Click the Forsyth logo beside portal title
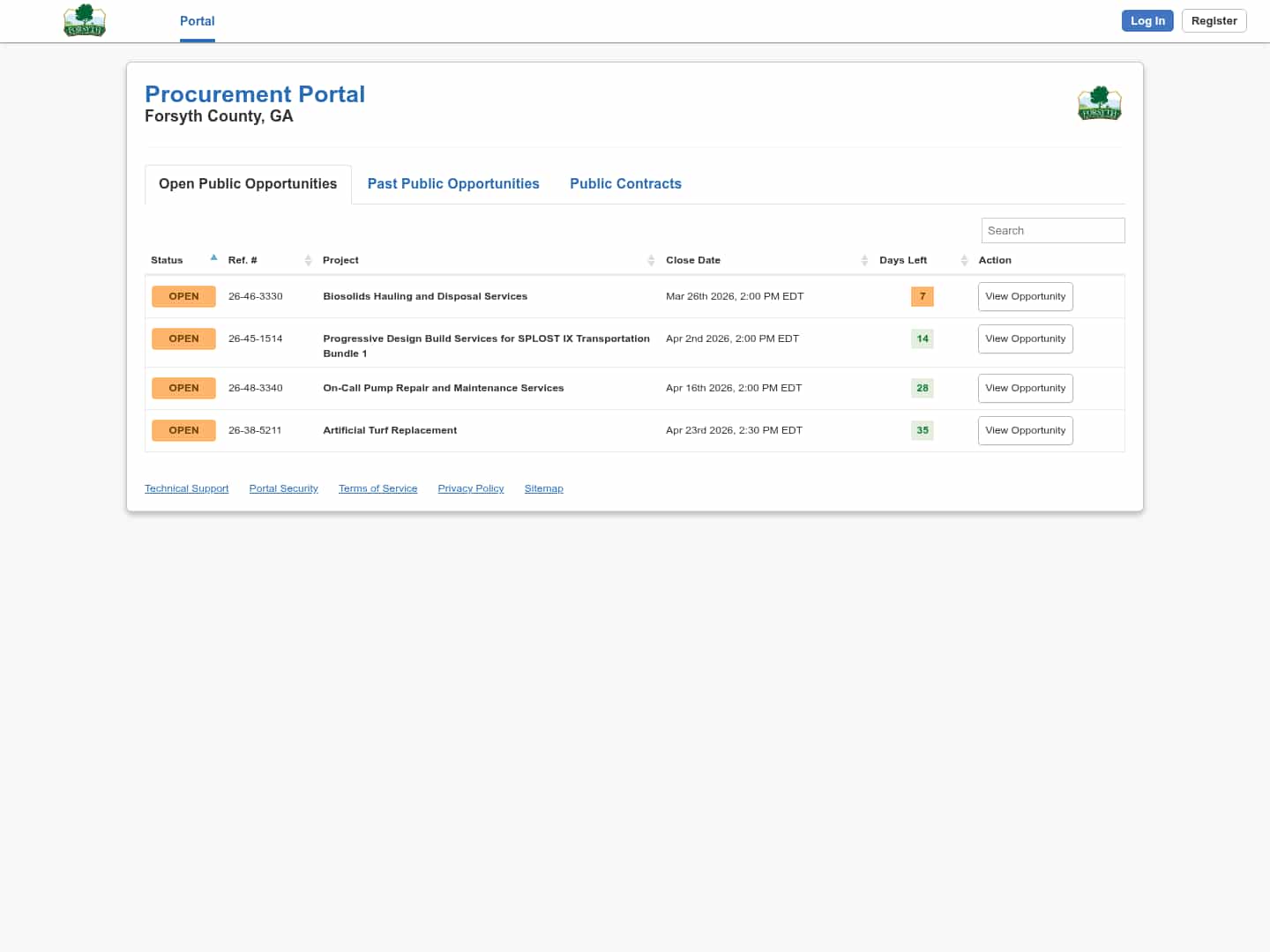The width and height of the screenshot is (1270, 952). click(x=1099, y=103)
